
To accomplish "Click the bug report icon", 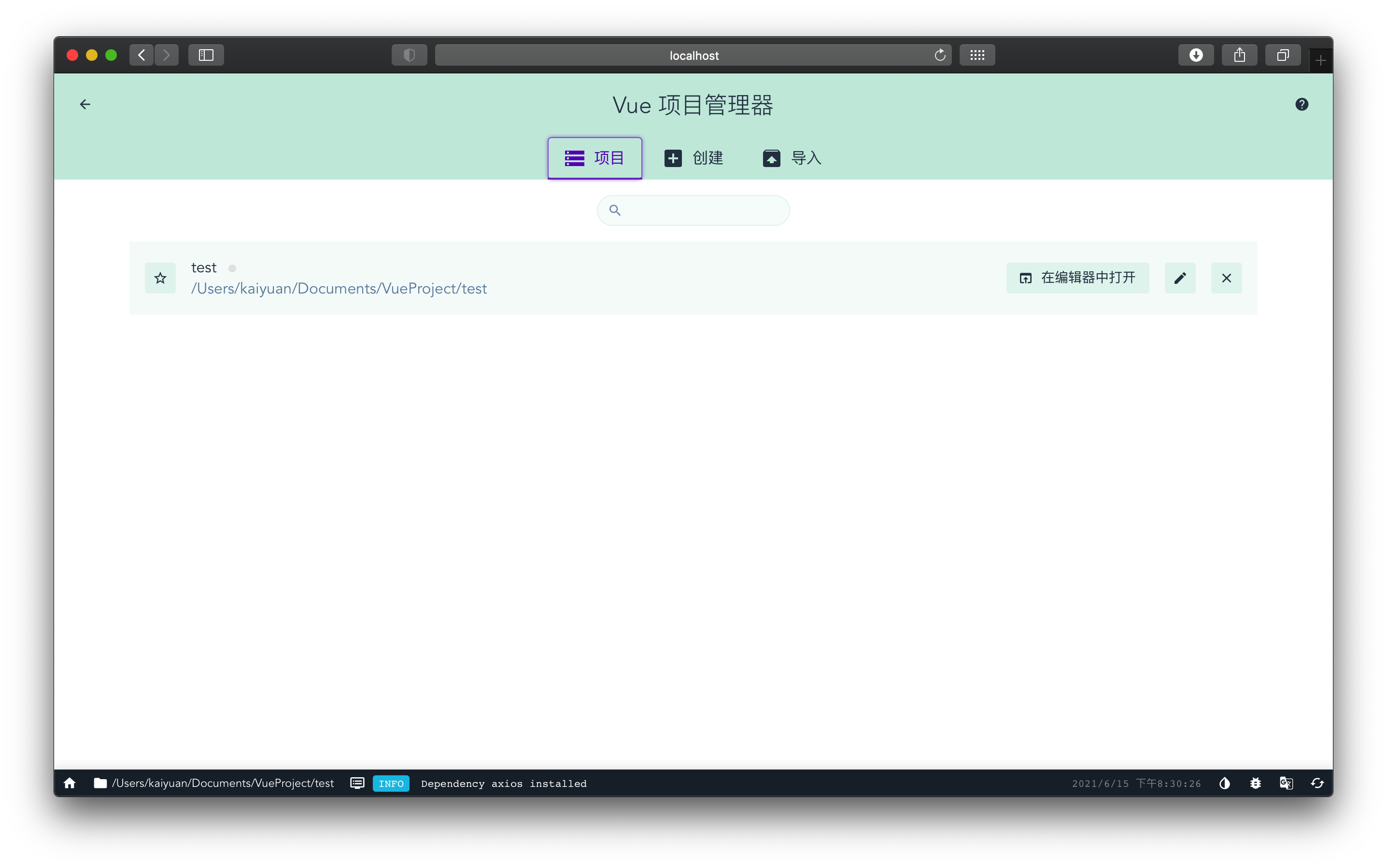I will (x=1256, y=783).
